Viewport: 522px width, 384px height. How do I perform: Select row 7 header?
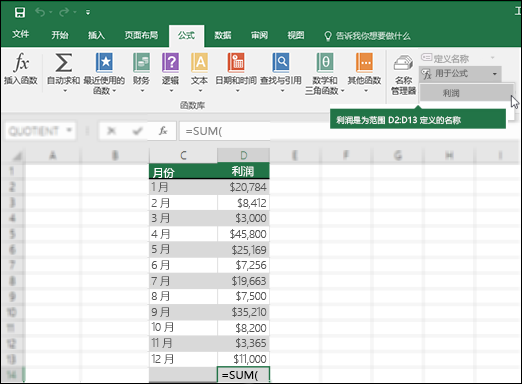tap(12, 265)
